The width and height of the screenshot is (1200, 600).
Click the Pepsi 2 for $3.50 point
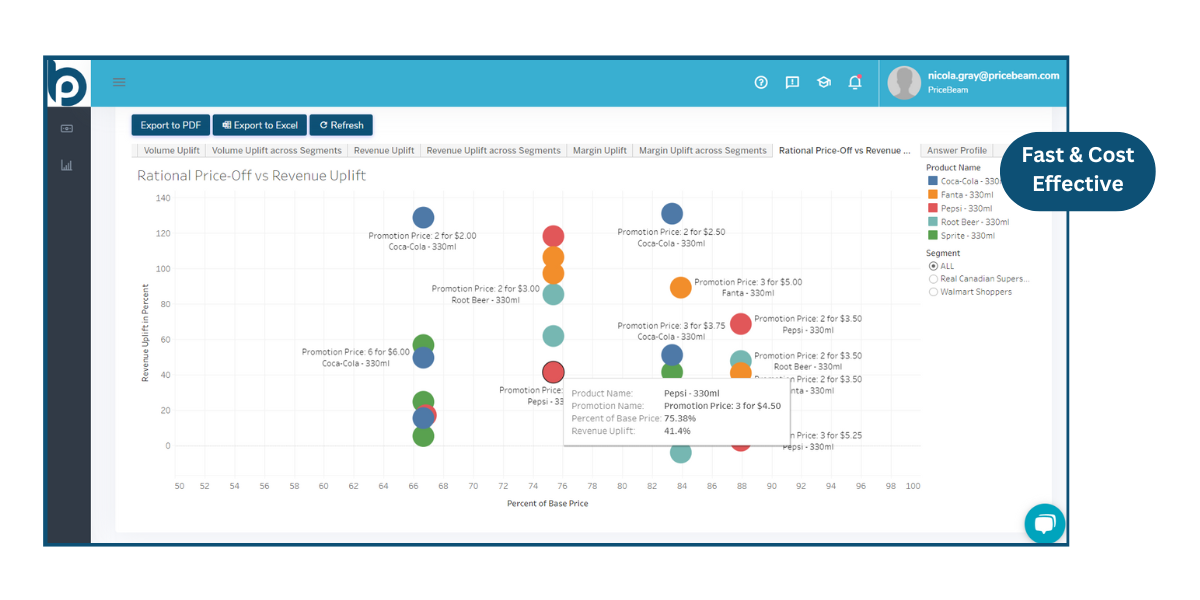[x=740, y=323]
